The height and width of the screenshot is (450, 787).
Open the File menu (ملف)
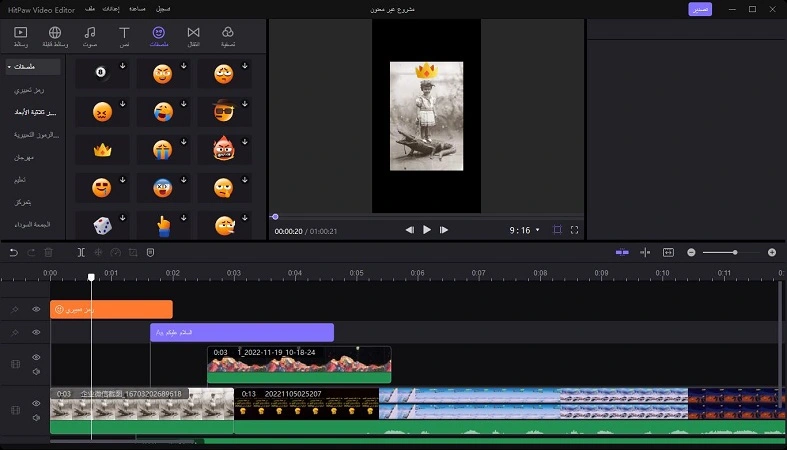pyautogui.click(x=90, y=9)
